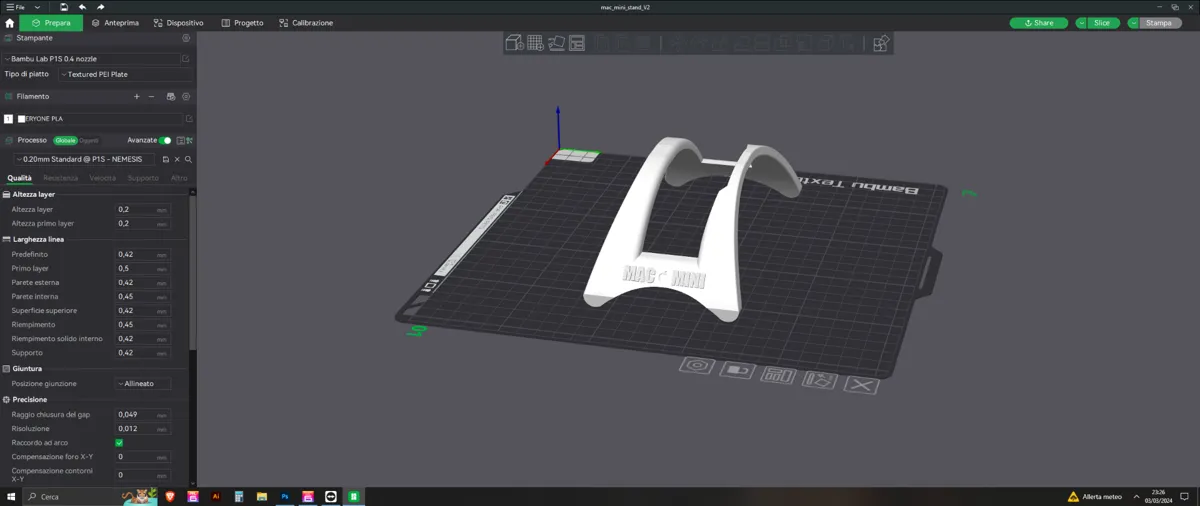Viewport: 1200px width, 506px height.
Task: Remove a filament with the minus icon
Action: [x=152, y=97]
